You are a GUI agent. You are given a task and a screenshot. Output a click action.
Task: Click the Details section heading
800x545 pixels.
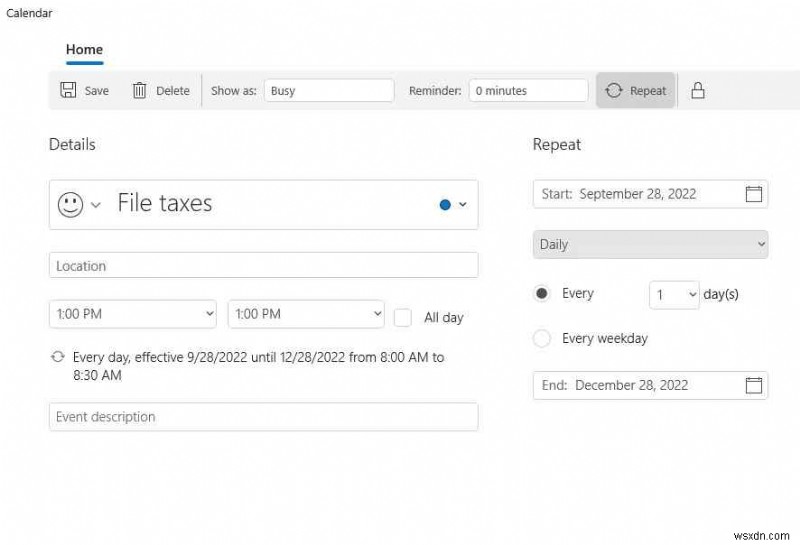[72, 144]
